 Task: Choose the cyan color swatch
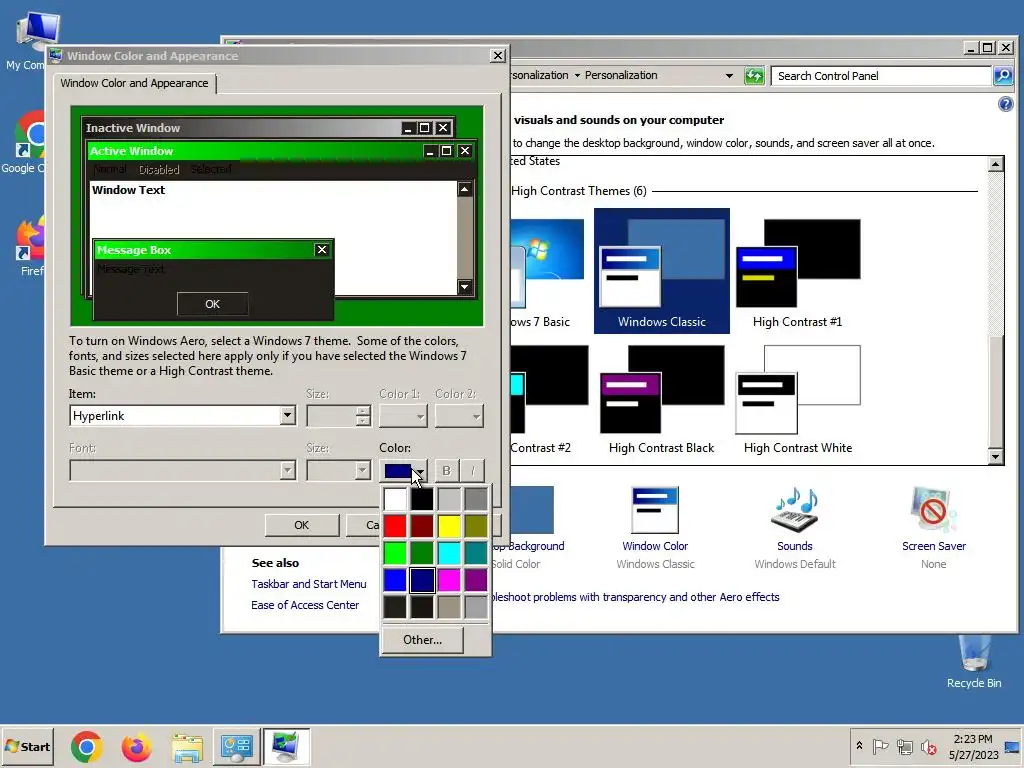coord(449,553)
